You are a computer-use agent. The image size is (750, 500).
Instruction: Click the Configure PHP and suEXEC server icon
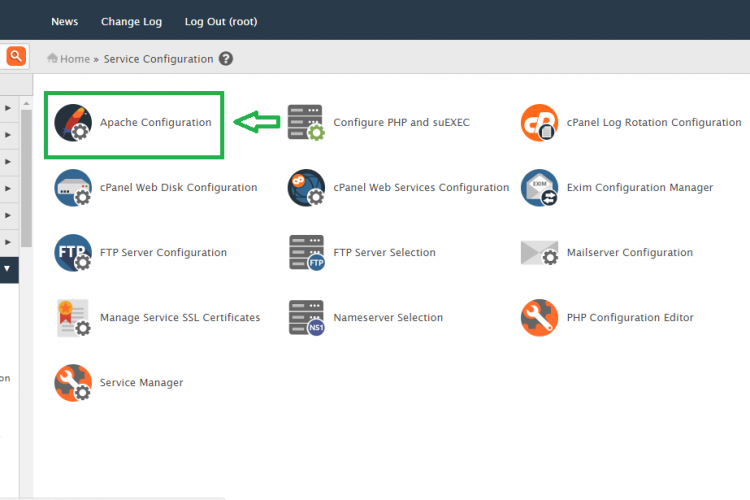pos(306,122)
